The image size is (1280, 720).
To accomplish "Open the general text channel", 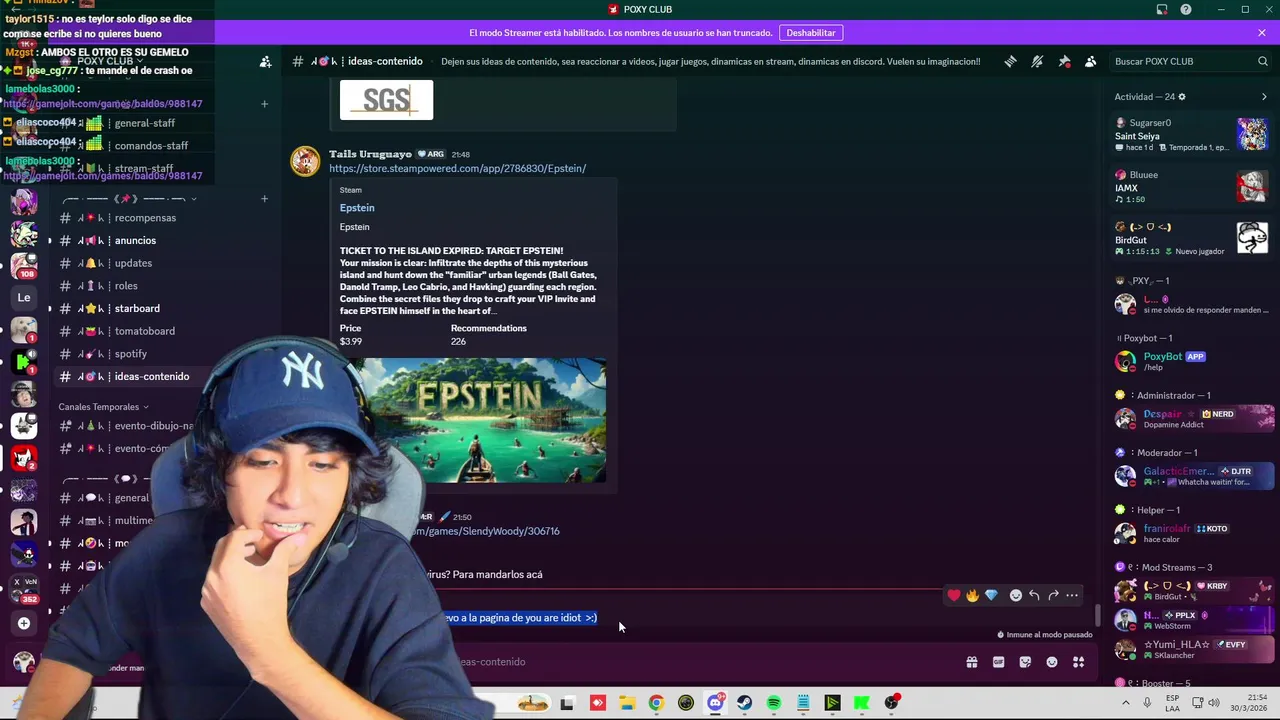I will [104, 498].
